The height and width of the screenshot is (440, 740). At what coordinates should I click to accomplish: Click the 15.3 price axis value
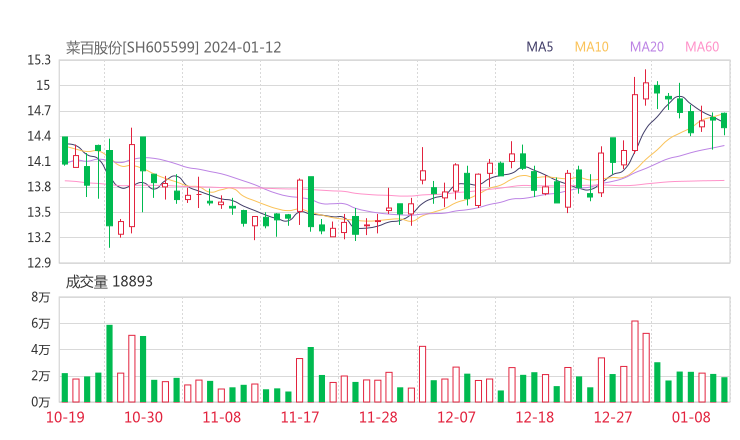39,60
